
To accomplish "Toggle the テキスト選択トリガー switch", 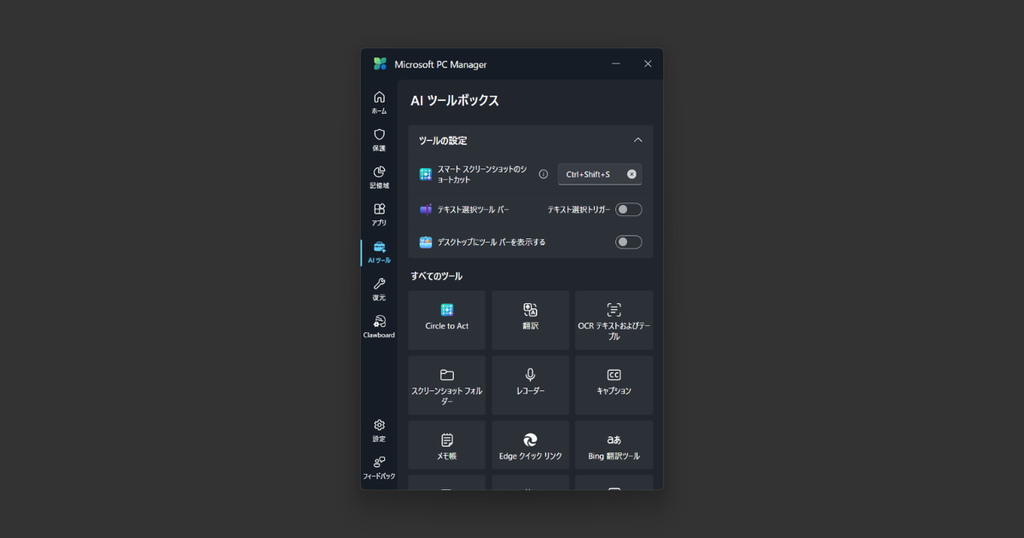I will point(628,210).
